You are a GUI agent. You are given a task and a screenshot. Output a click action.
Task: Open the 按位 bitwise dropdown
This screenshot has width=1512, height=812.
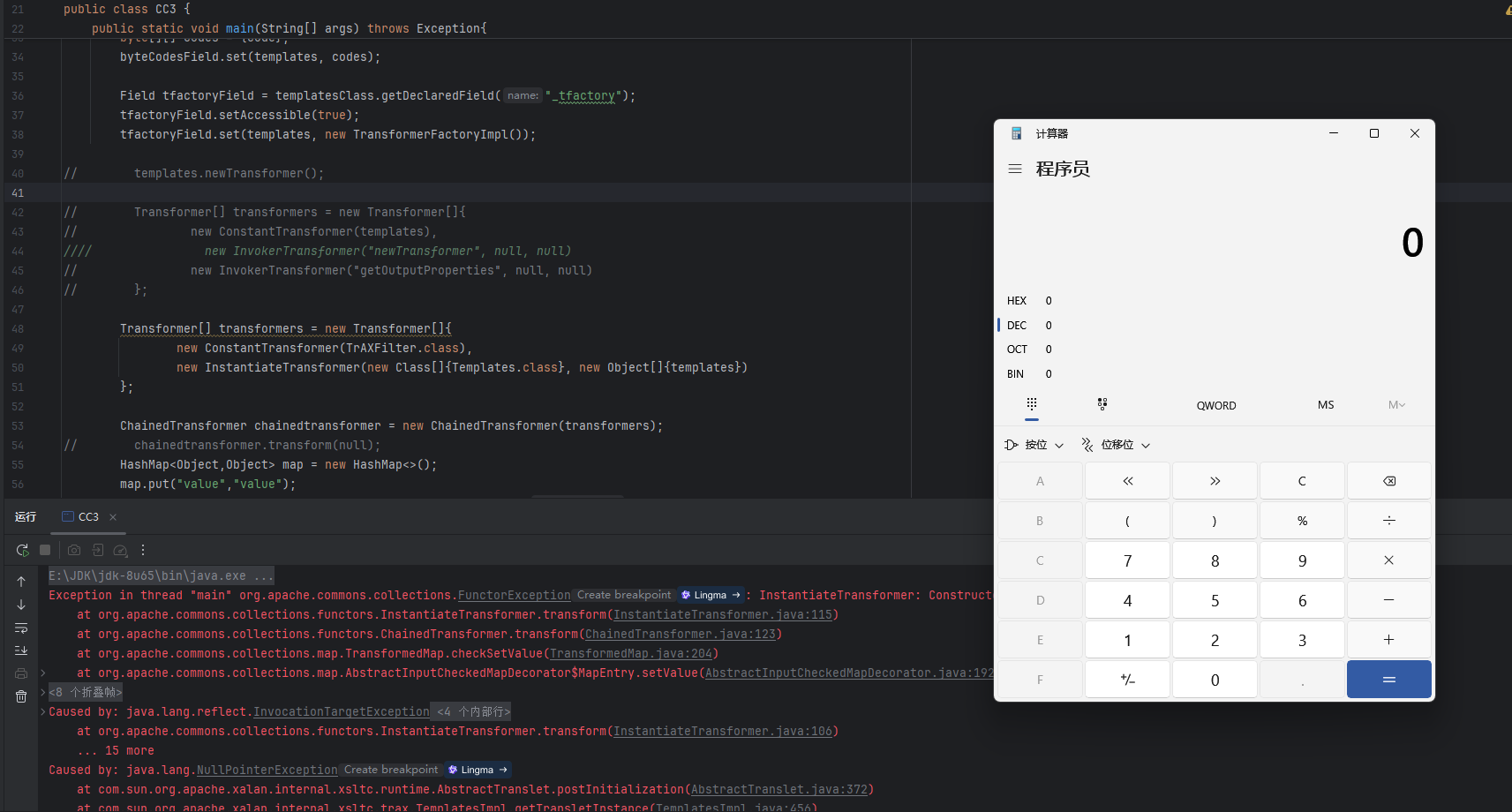(x=1034, y=445)
